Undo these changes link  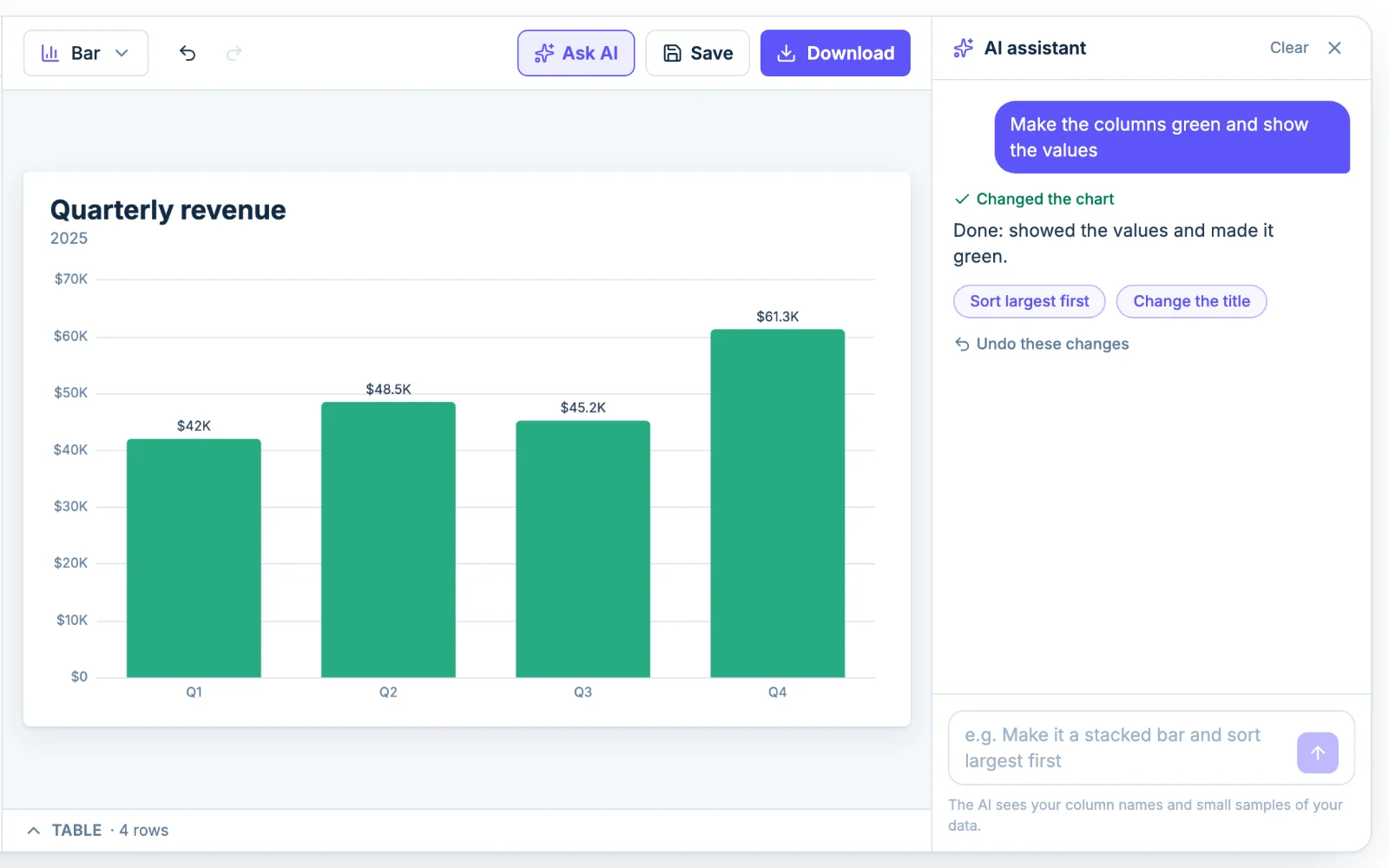1042,344
